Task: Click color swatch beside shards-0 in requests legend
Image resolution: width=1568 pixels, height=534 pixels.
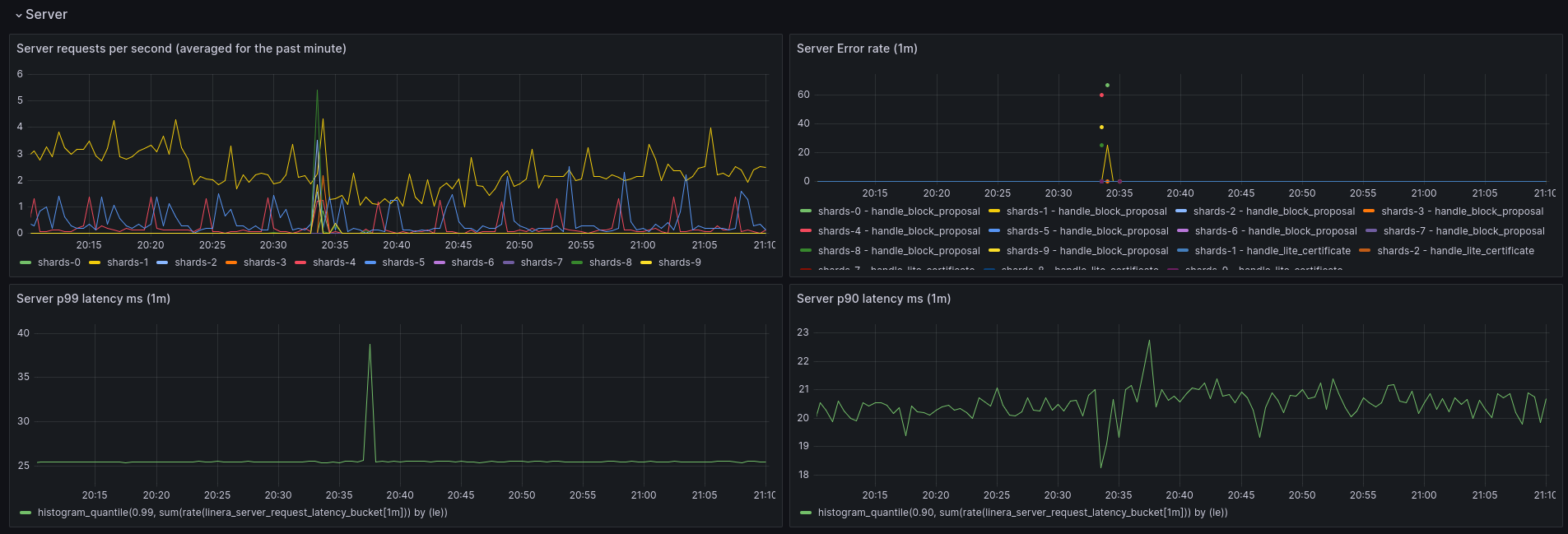Action: 26,262
